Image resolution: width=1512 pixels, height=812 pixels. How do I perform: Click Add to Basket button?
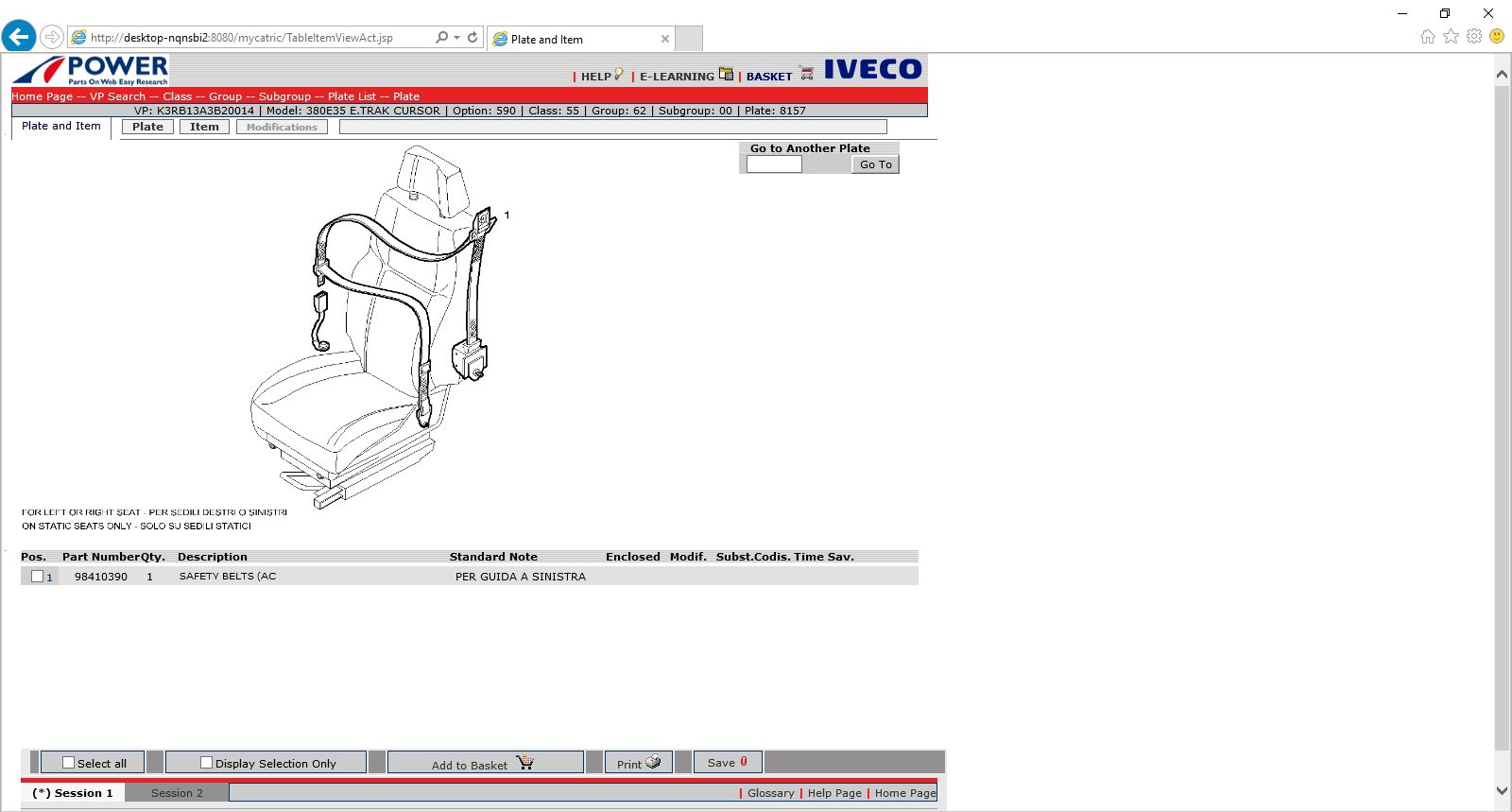tap(485, 763)
